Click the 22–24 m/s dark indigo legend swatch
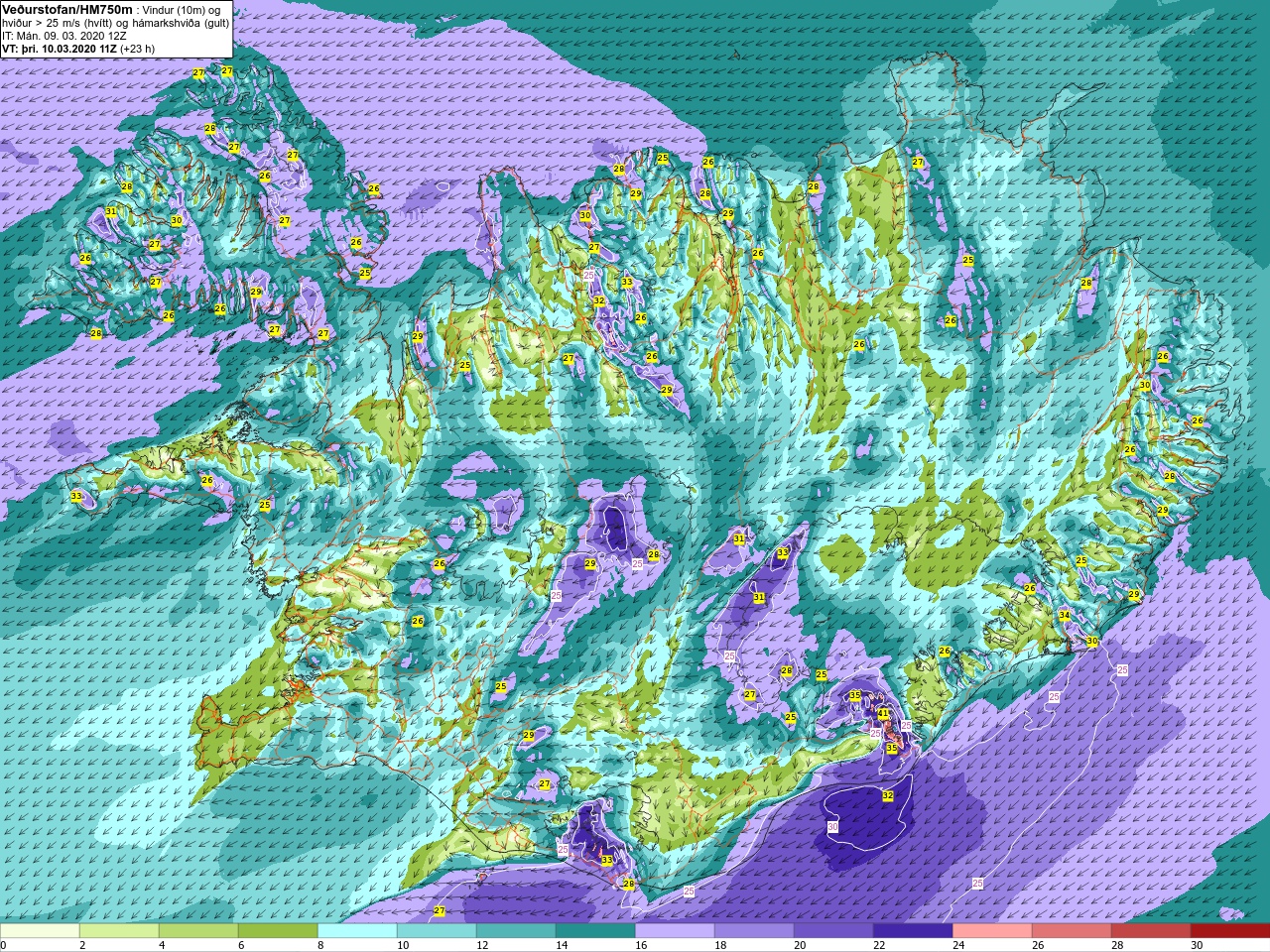This screenshot has width=1270, height=952. (913, 931)
